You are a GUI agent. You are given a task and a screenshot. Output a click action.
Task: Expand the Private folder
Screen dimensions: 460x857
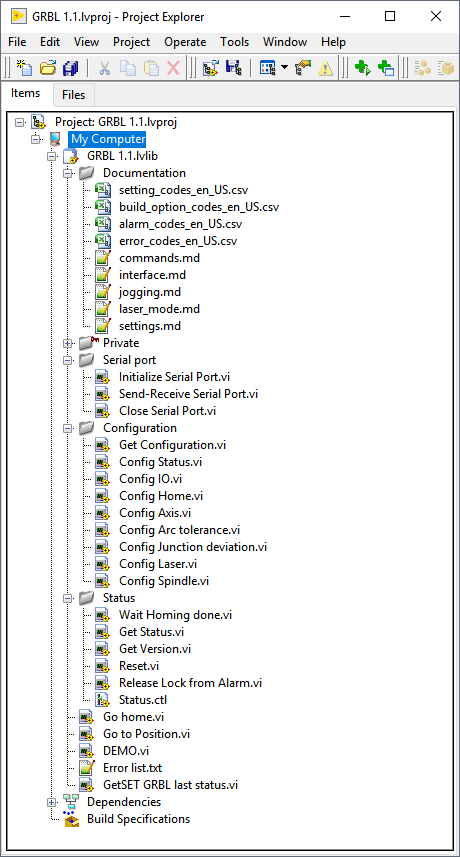tap(68, 343)
